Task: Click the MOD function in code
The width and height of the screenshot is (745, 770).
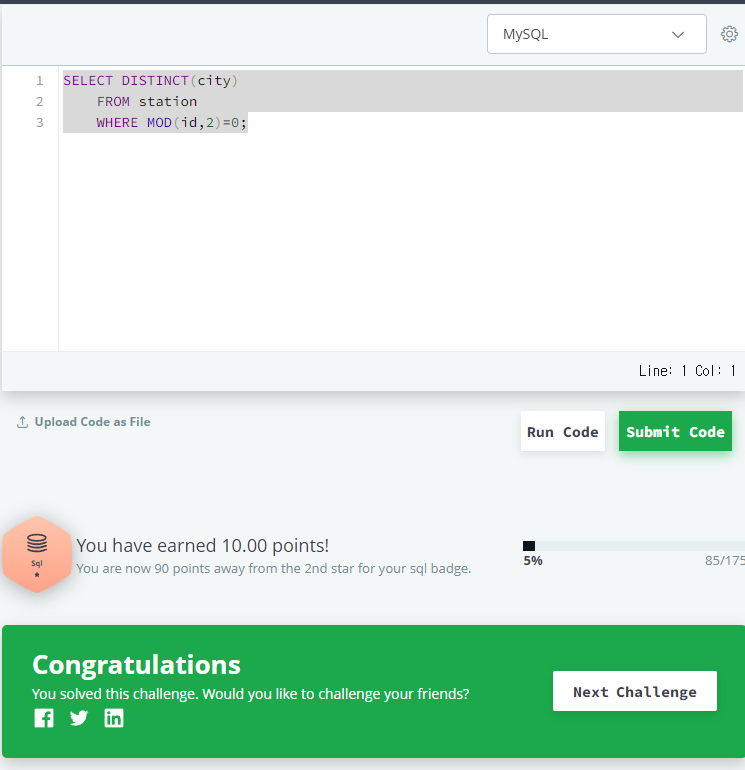Action: point(159,123)
